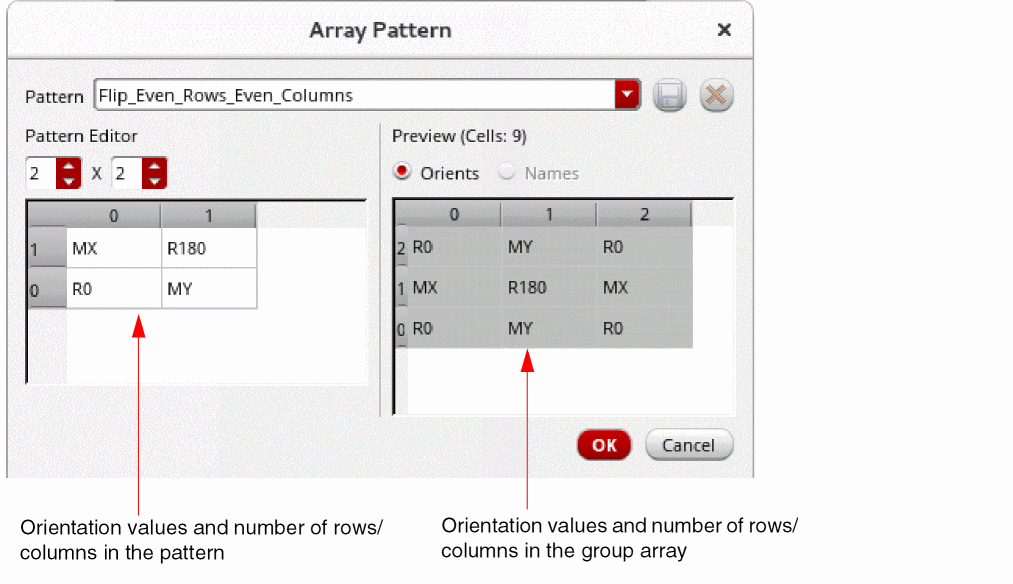Open the Pattern dropdown arrow
1013x584 pixels.
pos(627,96)
